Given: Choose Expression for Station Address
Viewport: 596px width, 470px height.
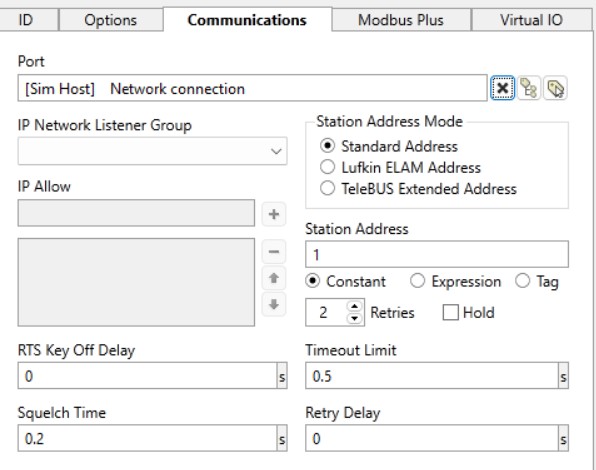Looking at the screenshot, I should pos(455,282).
